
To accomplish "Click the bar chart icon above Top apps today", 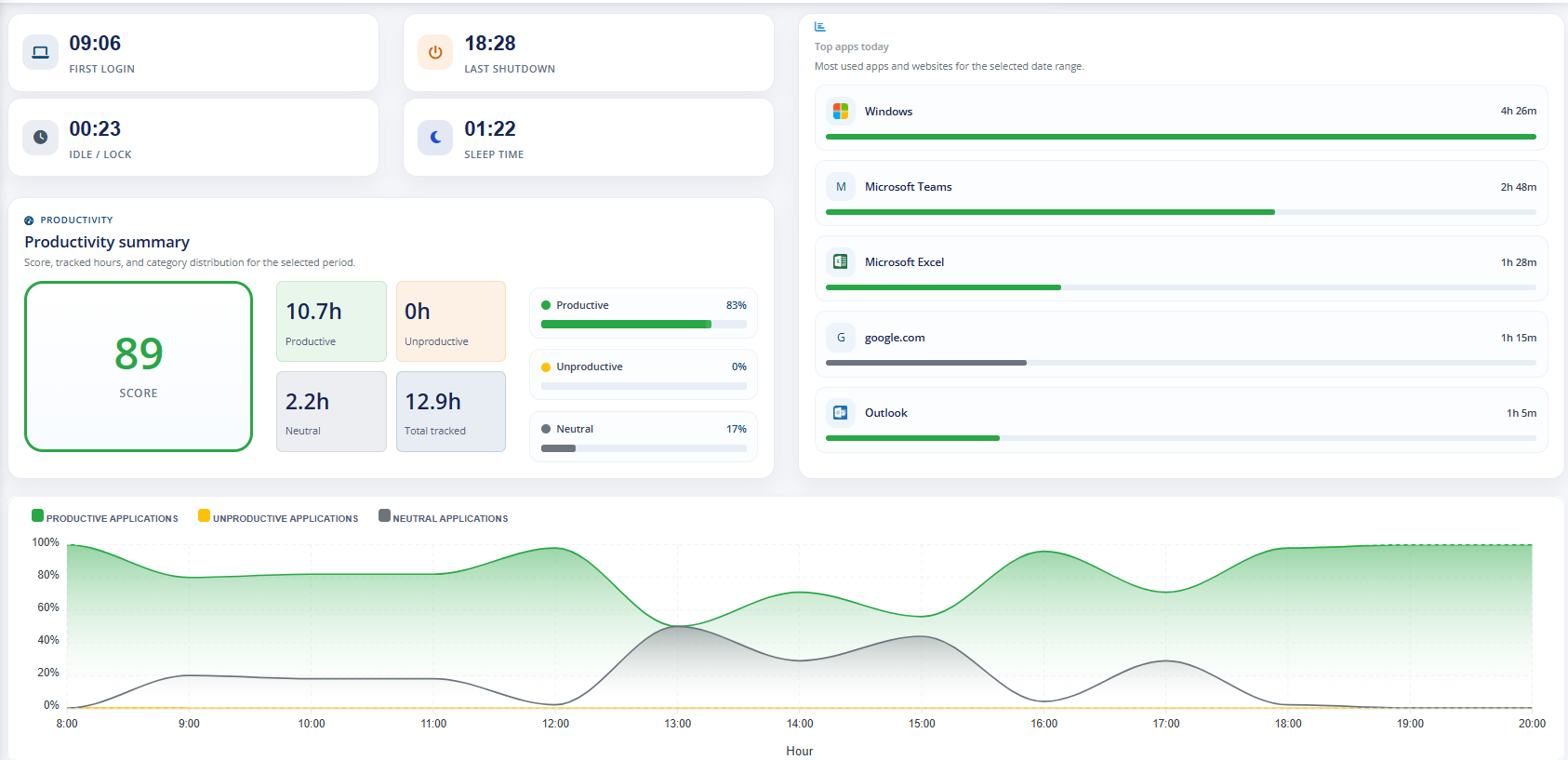I will [820, 27].
